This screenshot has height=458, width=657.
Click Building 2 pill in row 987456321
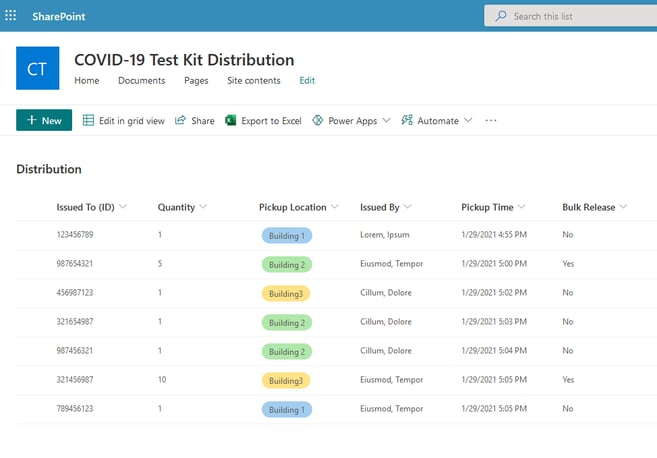(287, 352)
